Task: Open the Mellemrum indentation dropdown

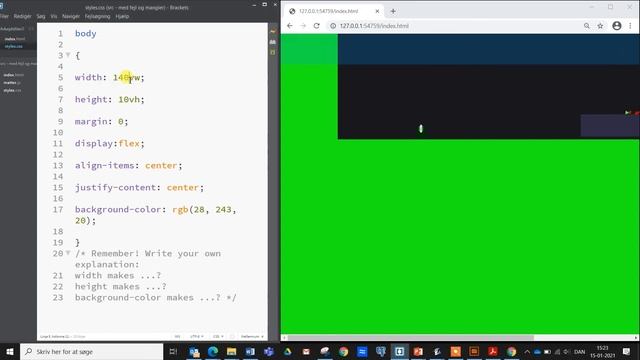Action: click(252, 337)
